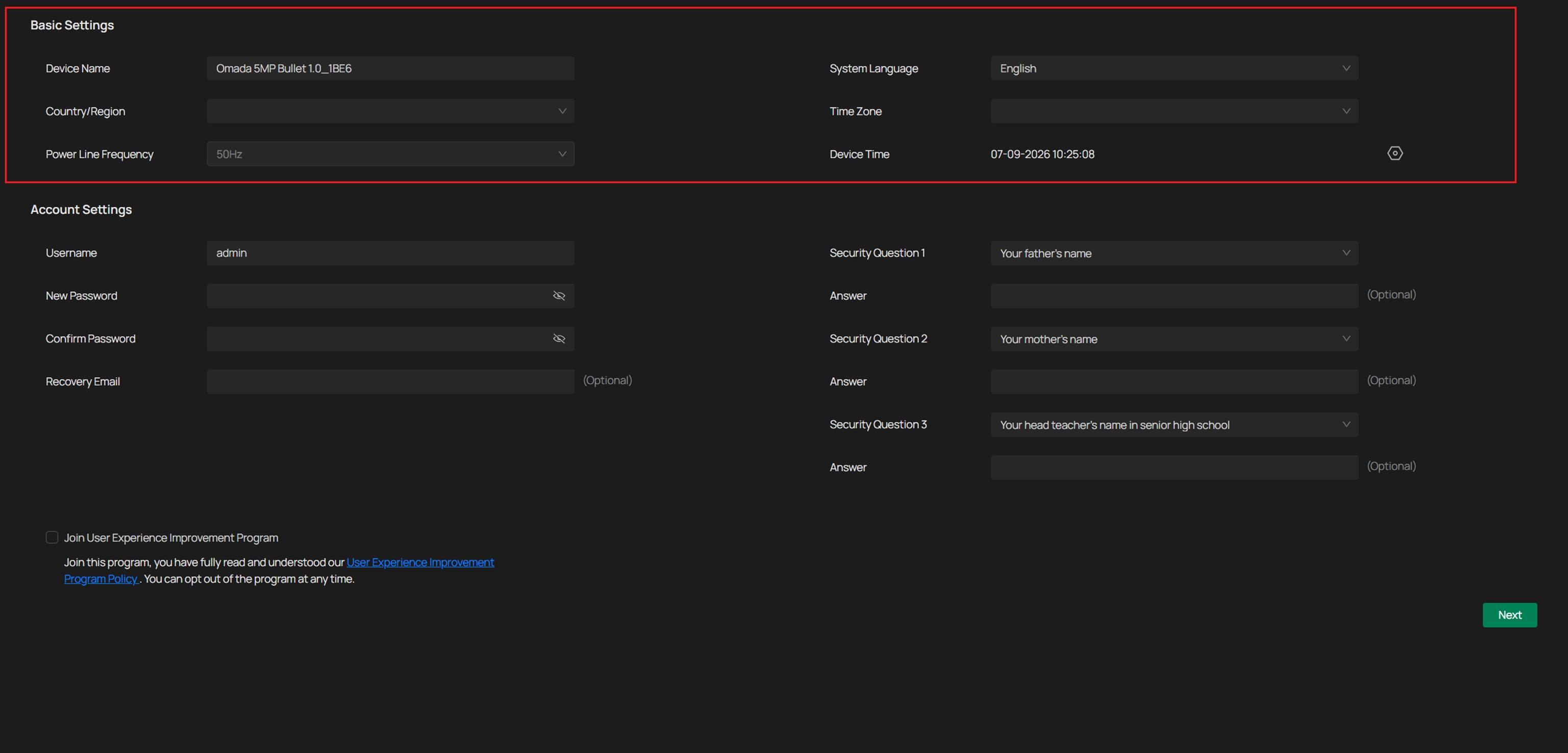Focus Answer field for Security Question 1
The width and height of the screenshot is (1568, 753).
1174,296
